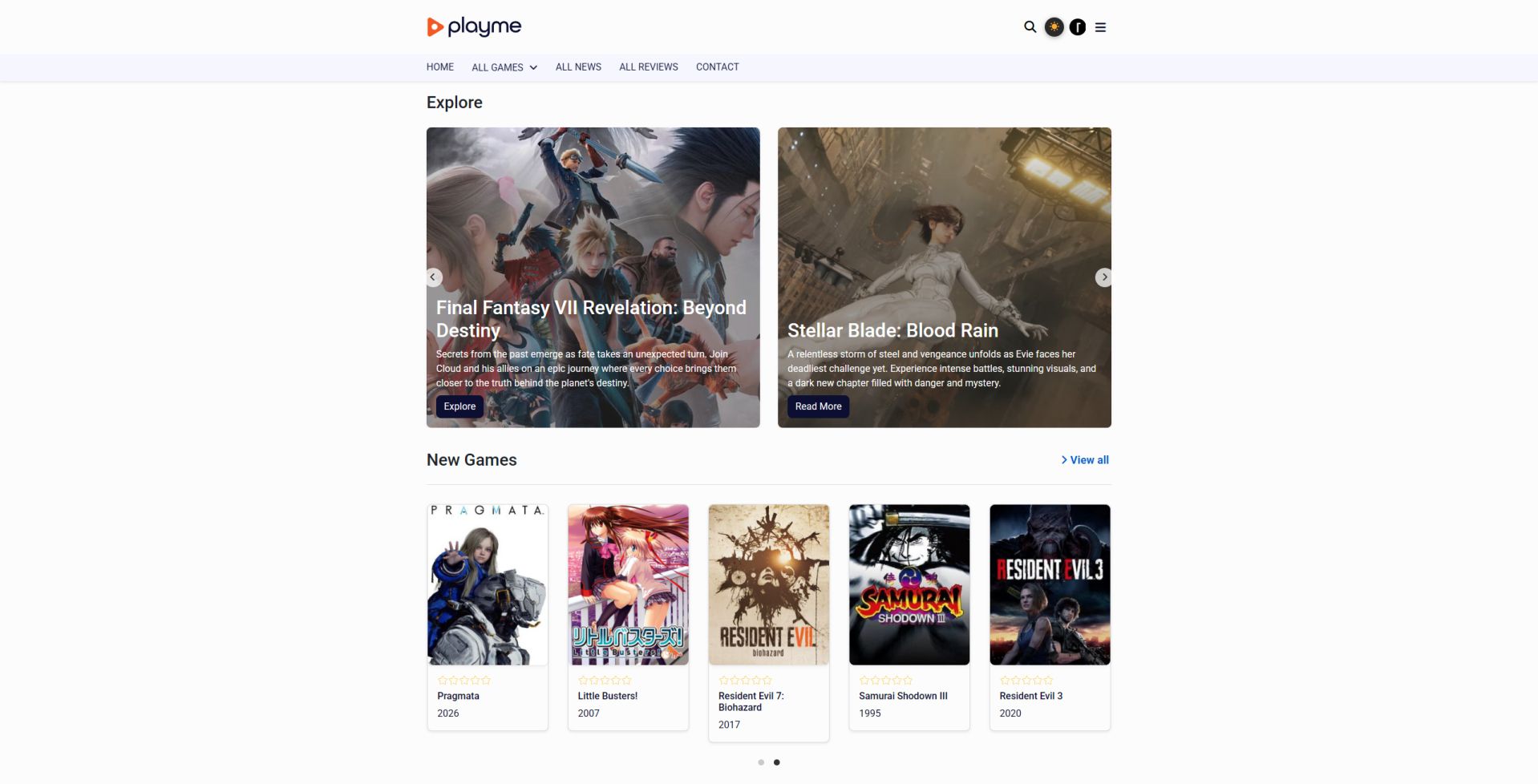
Task: Click the 2026 year under Pragmata
Action: [x=448, y=713]
